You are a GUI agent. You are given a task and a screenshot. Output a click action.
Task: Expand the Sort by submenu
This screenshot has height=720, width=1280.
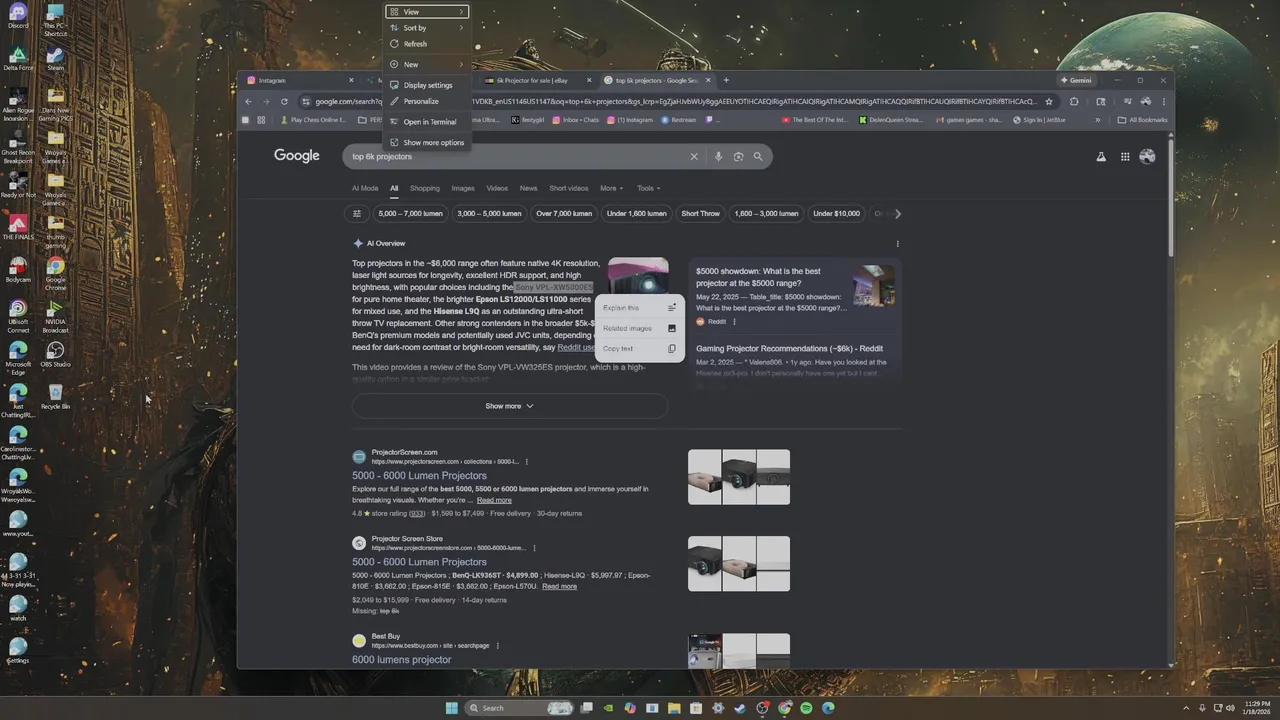point(427,28)
